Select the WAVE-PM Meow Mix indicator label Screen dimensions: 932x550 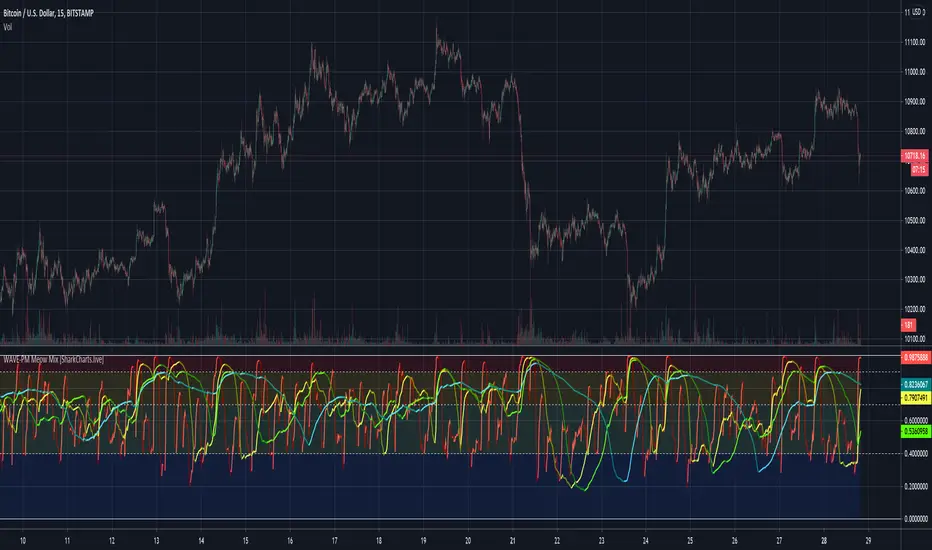click(53, 360)
